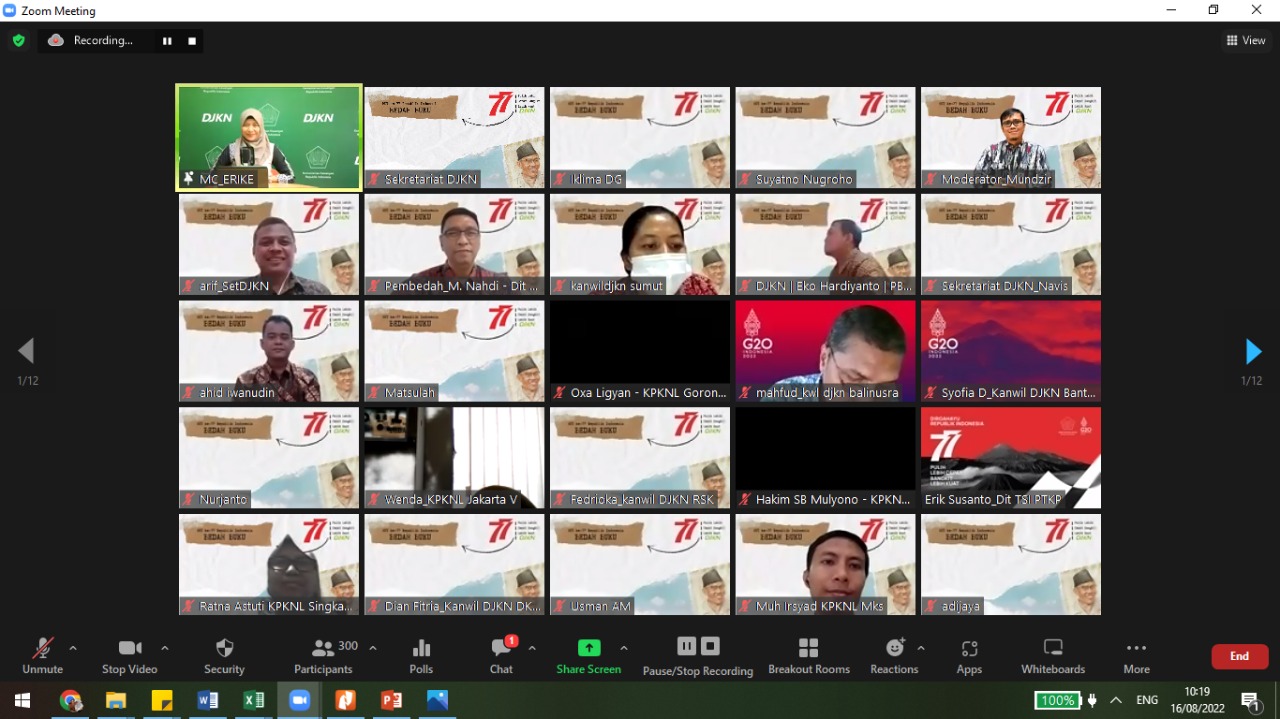The height and width of the screenshot is (719, 1280).
Task: Open the View layout menu
Action: click(x=1246, y=41)
